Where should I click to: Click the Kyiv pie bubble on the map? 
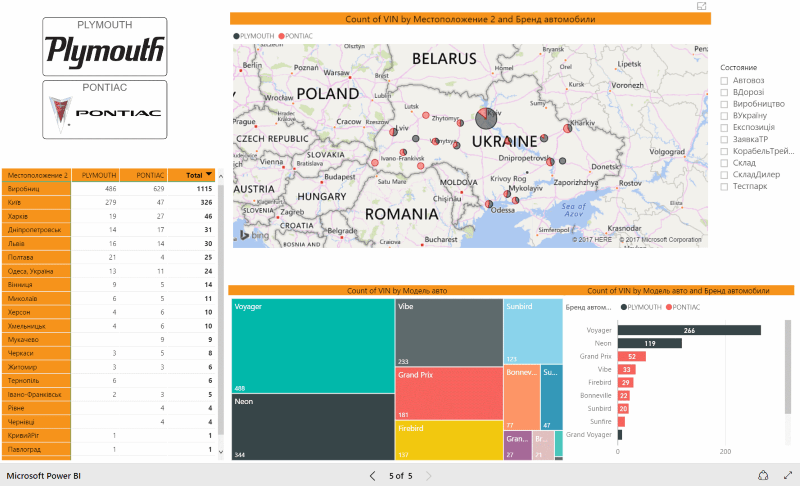[x=486, y=118]
